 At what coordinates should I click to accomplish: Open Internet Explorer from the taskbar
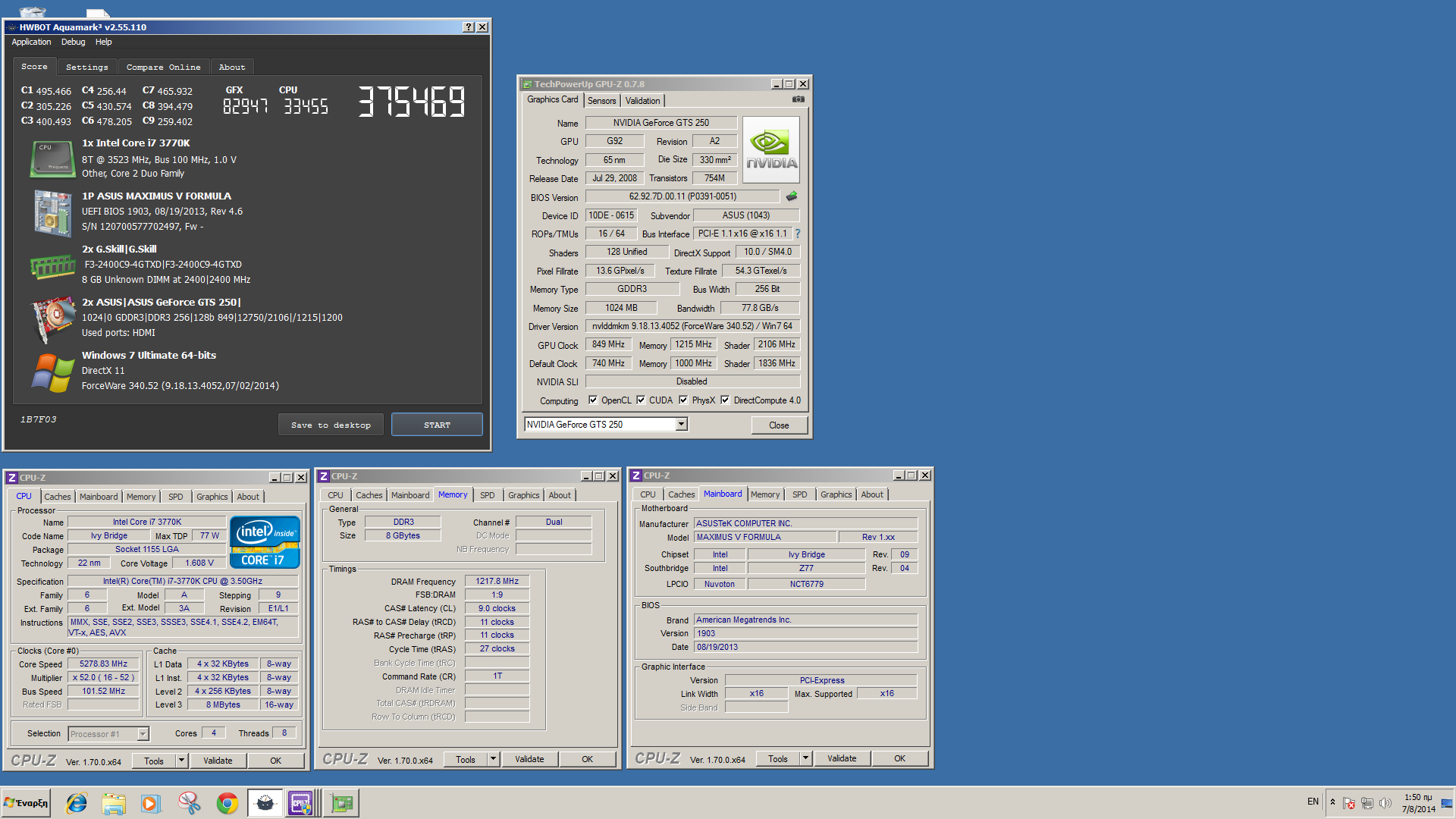(77, 803)
